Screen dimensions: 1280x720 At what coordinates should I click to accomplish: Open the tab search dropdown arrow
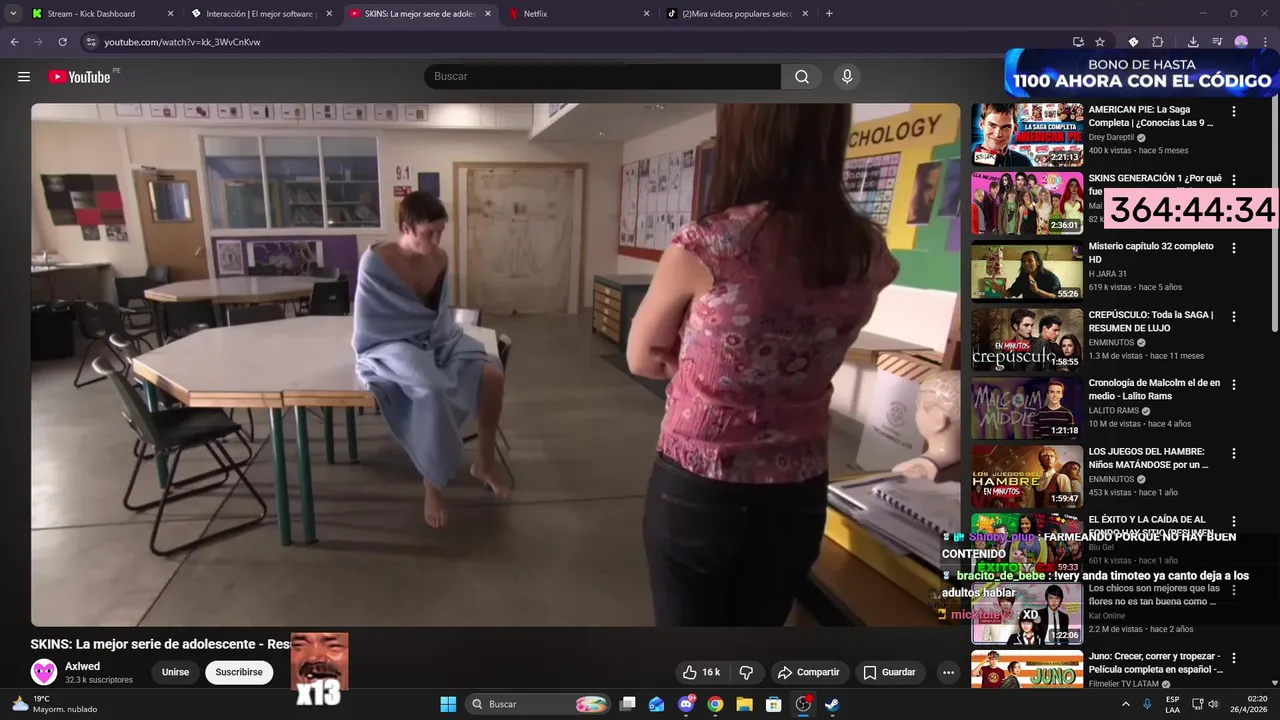tap(13, 14)
